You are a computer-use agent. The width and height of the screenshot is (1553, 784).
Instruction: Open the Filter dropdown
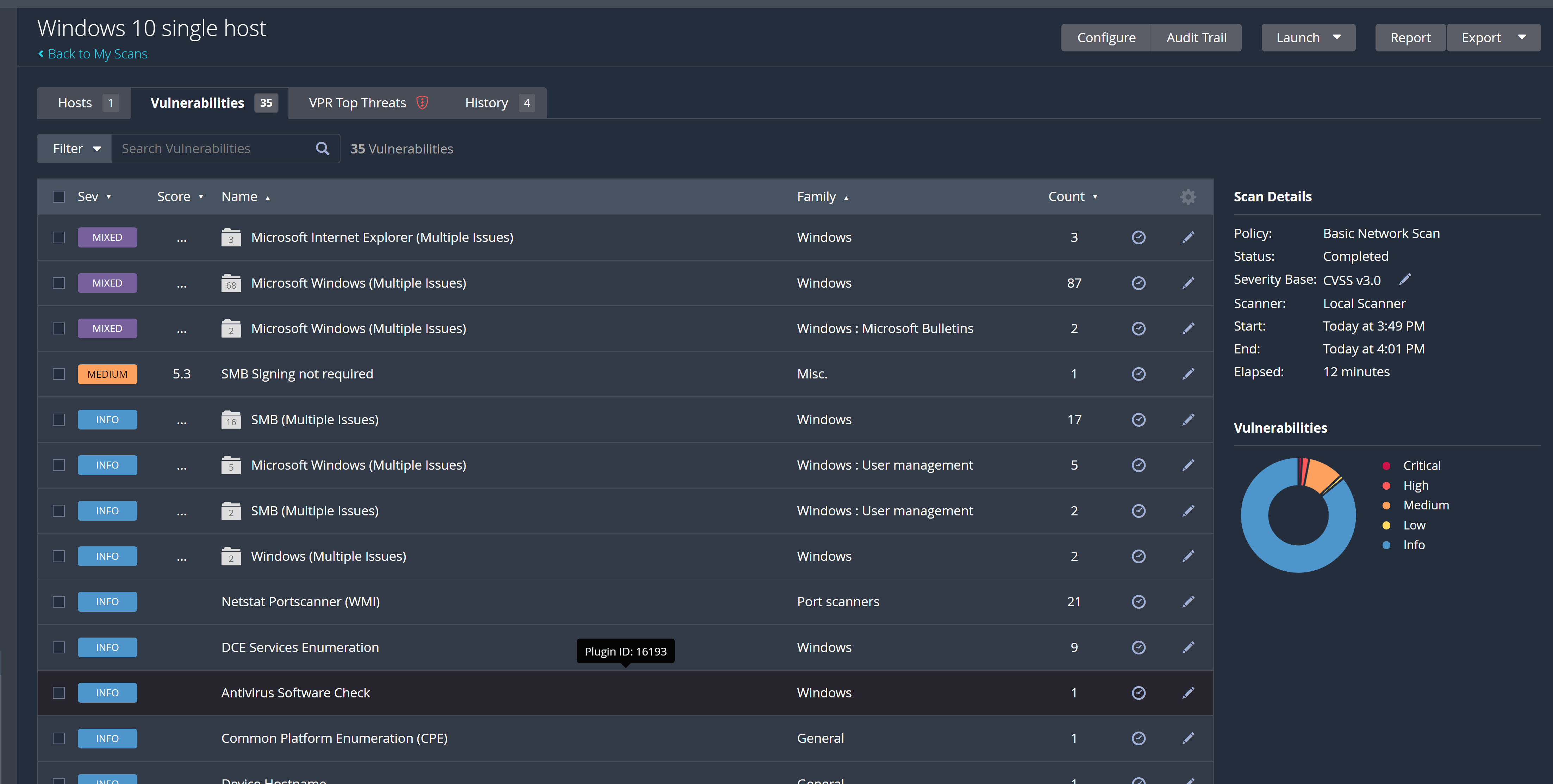tap(75, 148)
